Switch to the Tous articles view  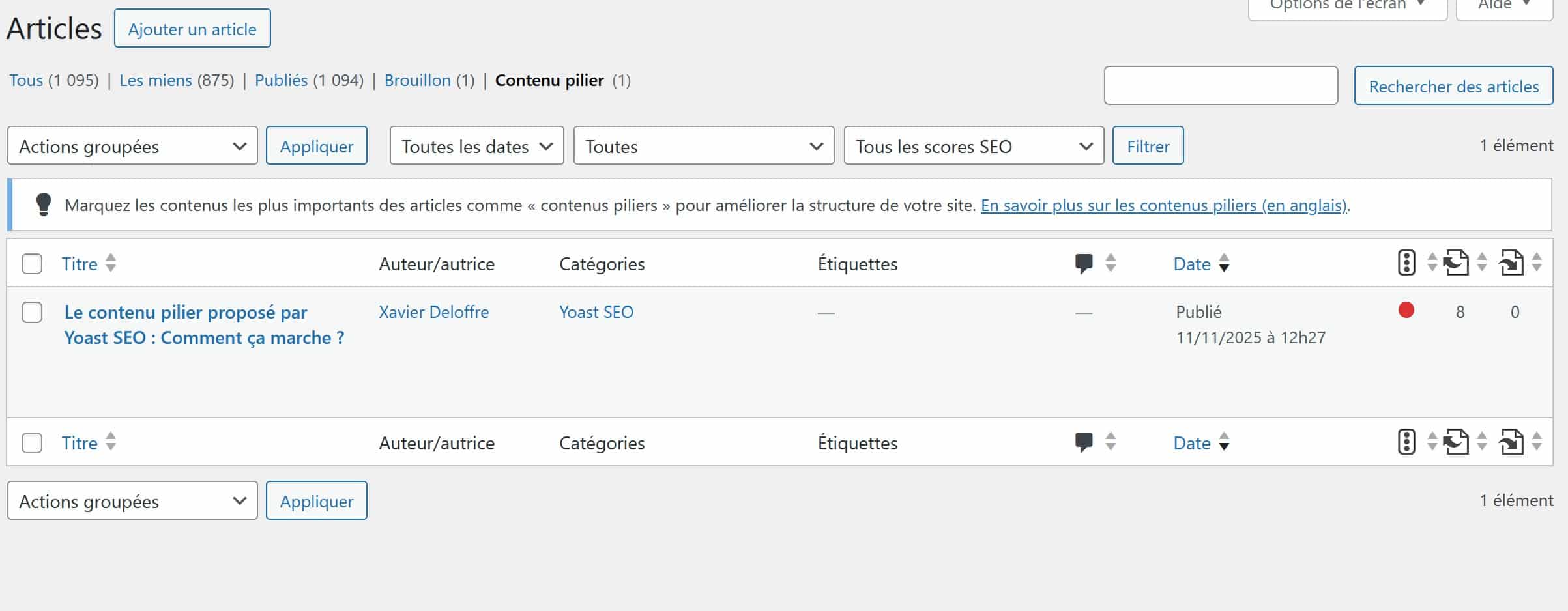[x=25, y=80]
